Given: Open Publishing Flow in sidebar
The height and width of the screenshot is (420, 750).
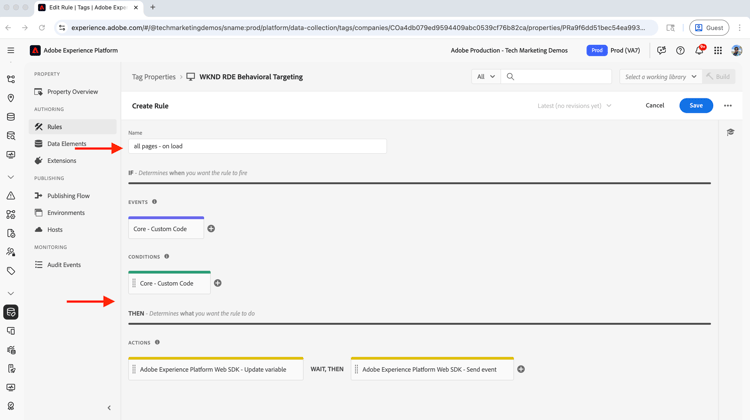Looking at the screenshot, I should 68,196.
